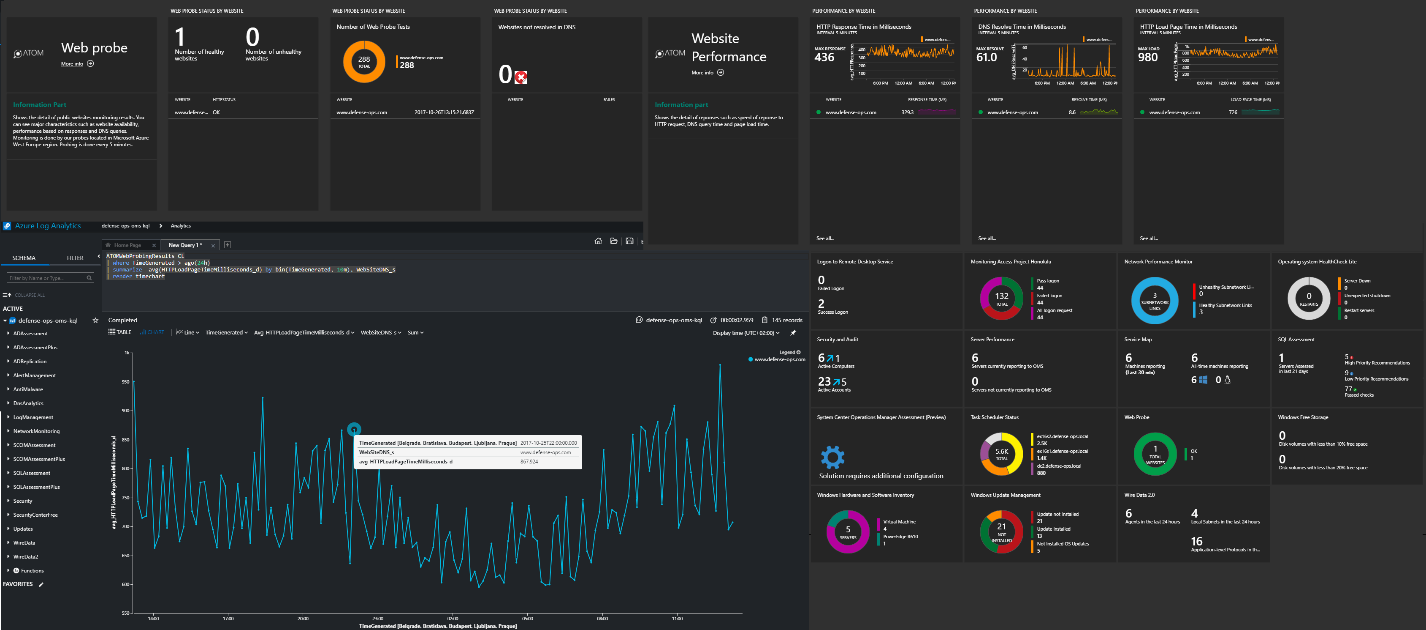The height and width of the screenshot is (630, 1426).
Task: Open the Home icon in the query toolbar
Action: click(598, 241)
